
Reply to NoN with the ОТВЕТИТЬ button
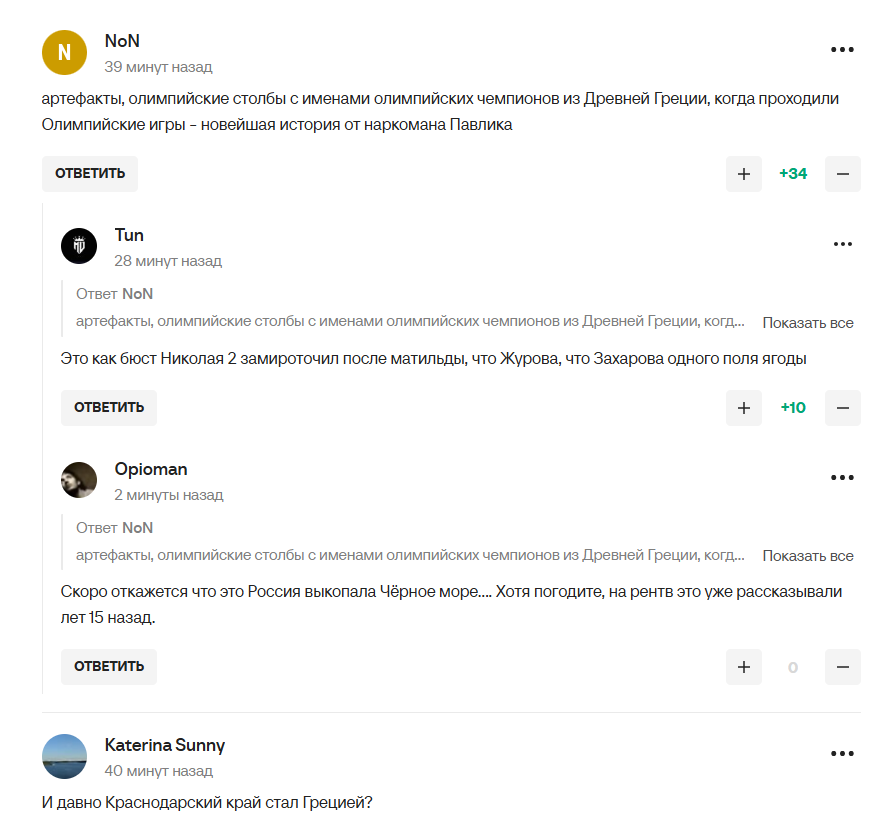89,173
